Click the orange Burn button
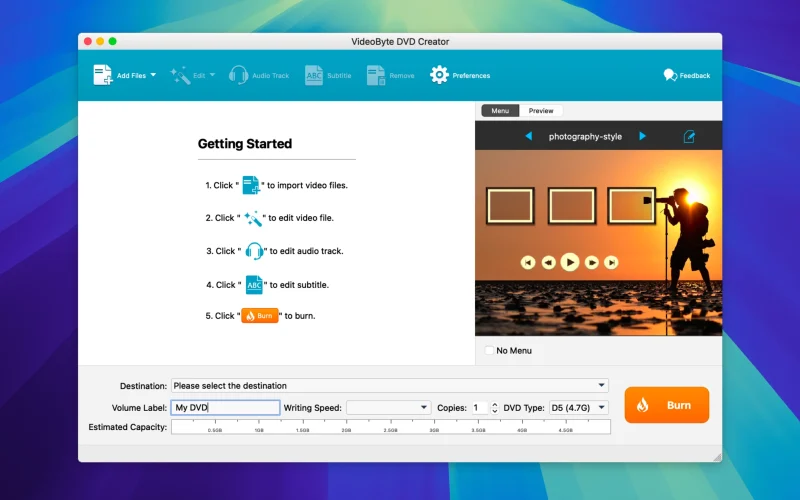800x500 pixels. pyautogui.click(x=667, y=405)
